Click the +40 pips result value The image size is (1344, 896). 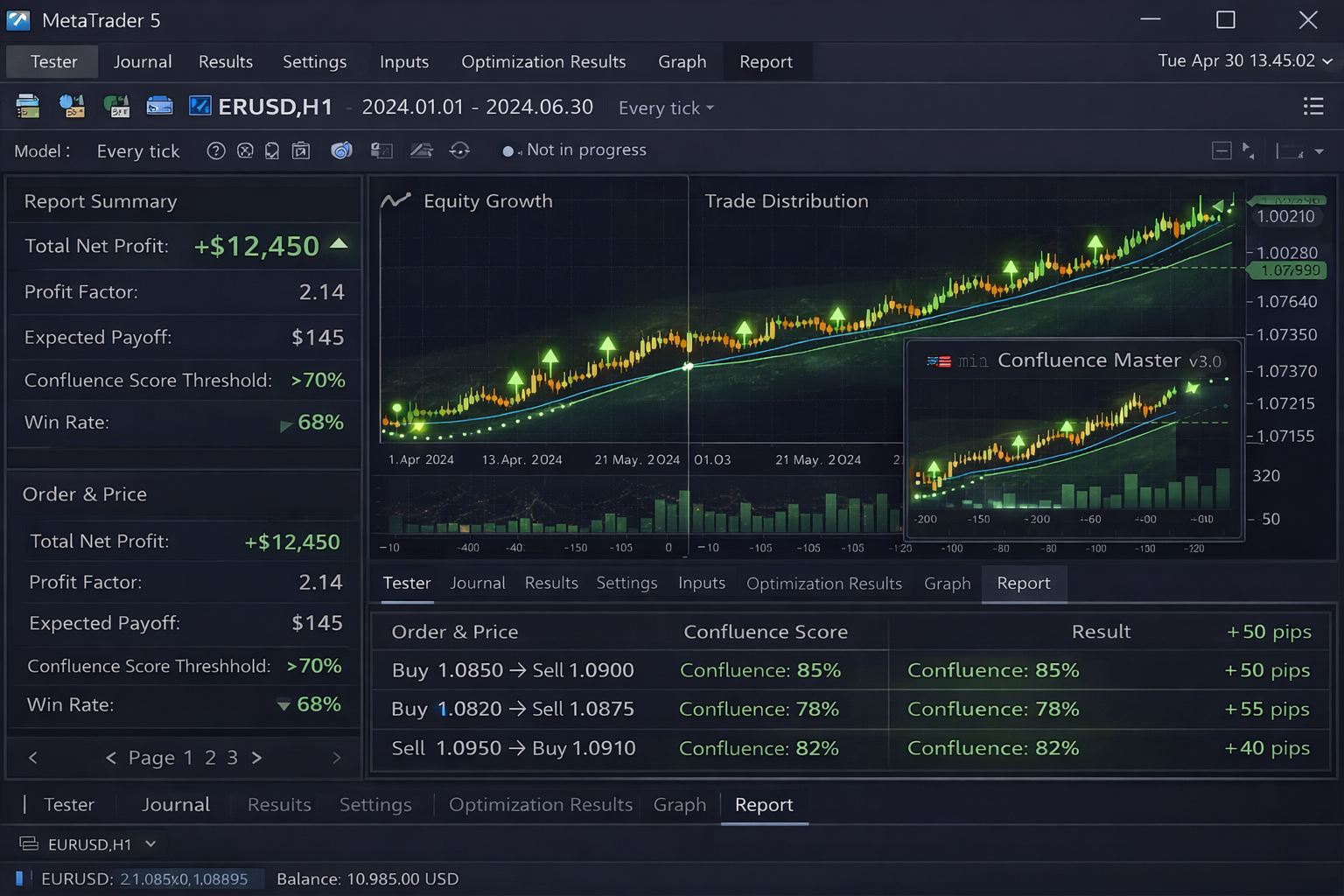point(1267,748)
